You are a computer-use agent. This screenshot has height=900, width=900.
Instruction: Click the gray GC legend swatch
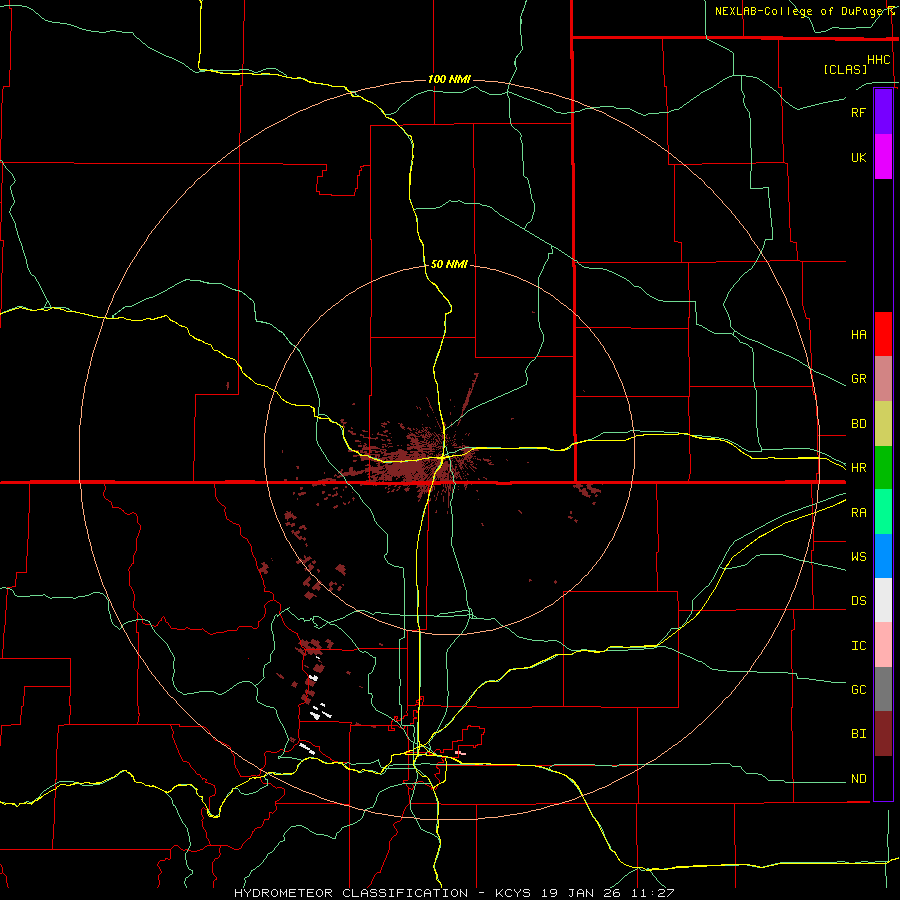[x=883, y=689]
